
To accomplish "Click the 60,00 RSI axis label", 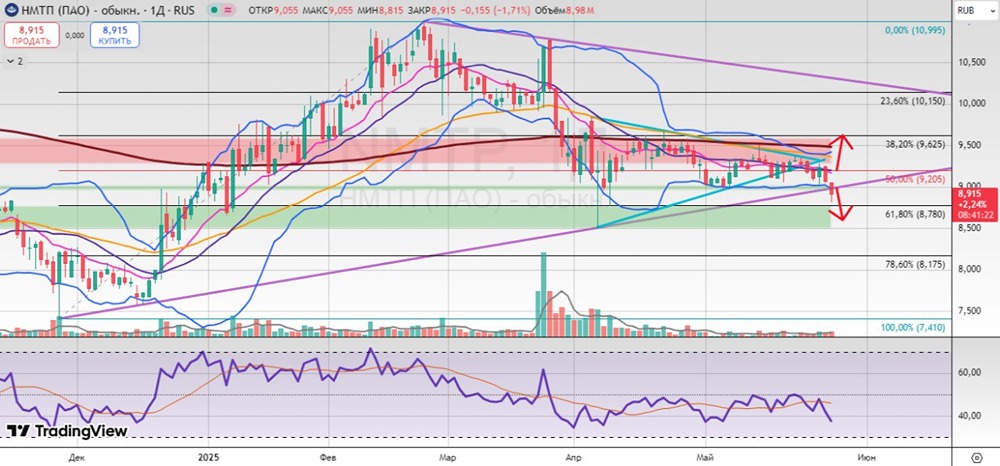I will click(x=968, y=374).
